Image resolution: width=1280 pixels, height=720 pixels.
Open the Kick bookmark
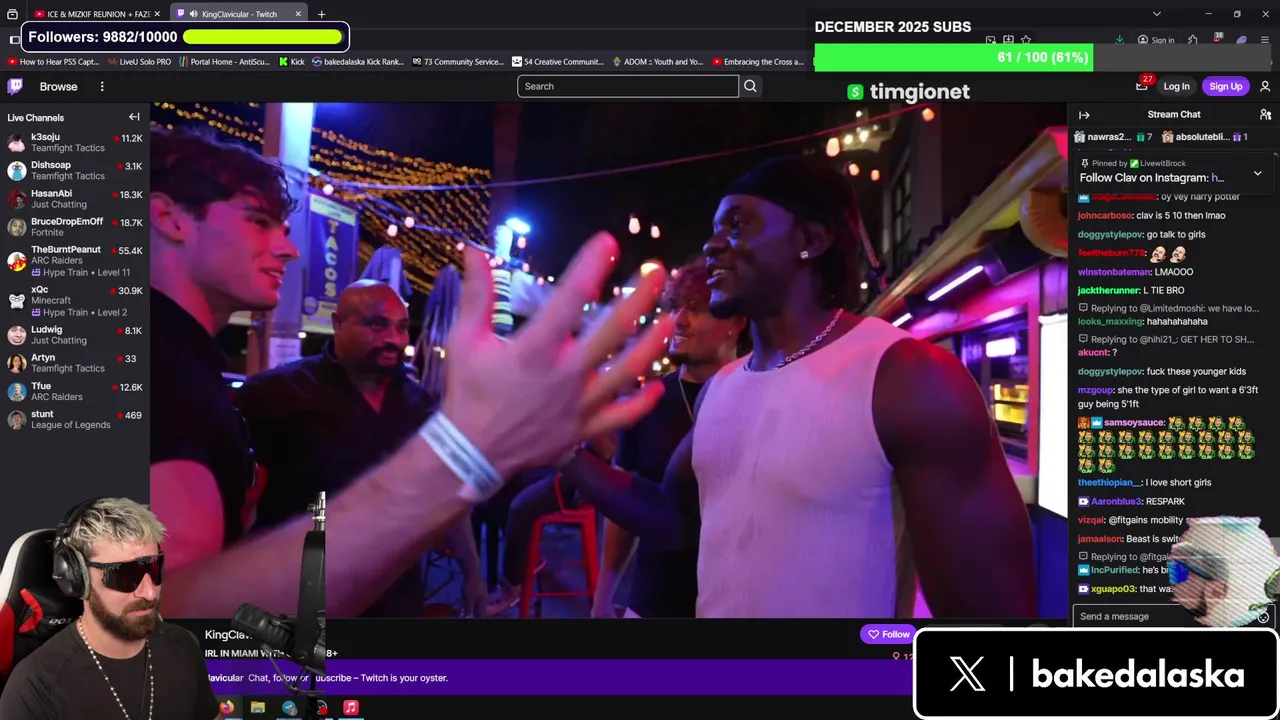pyautogui.click(x=291, y=62)
